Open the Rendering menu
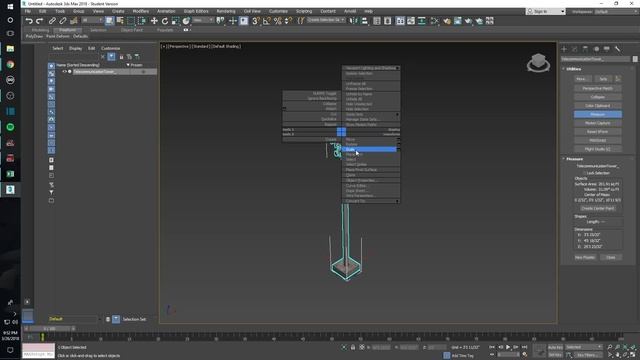Image resolution: width=640 pixels, height=360 pixels. (x=226, y=11)
